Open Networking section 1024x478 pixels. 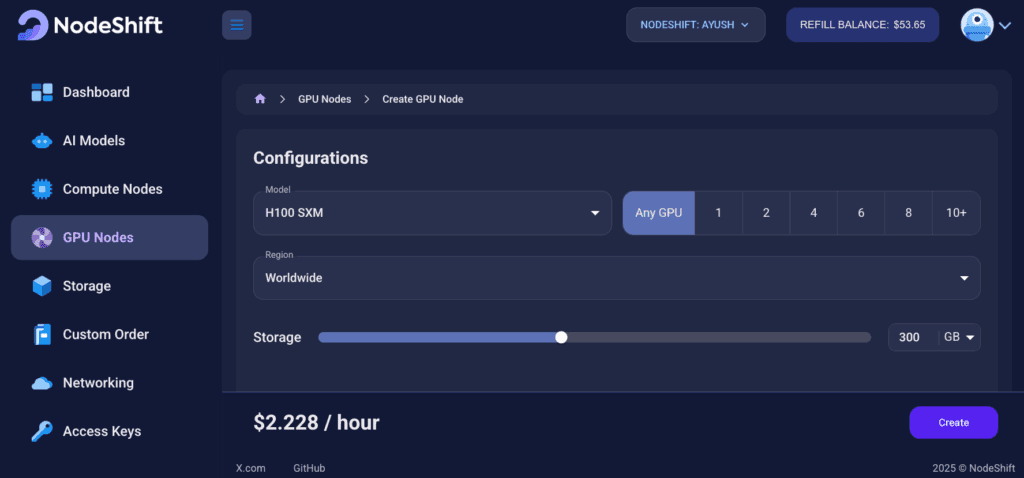pyautogui.click(x=109, y=383)
